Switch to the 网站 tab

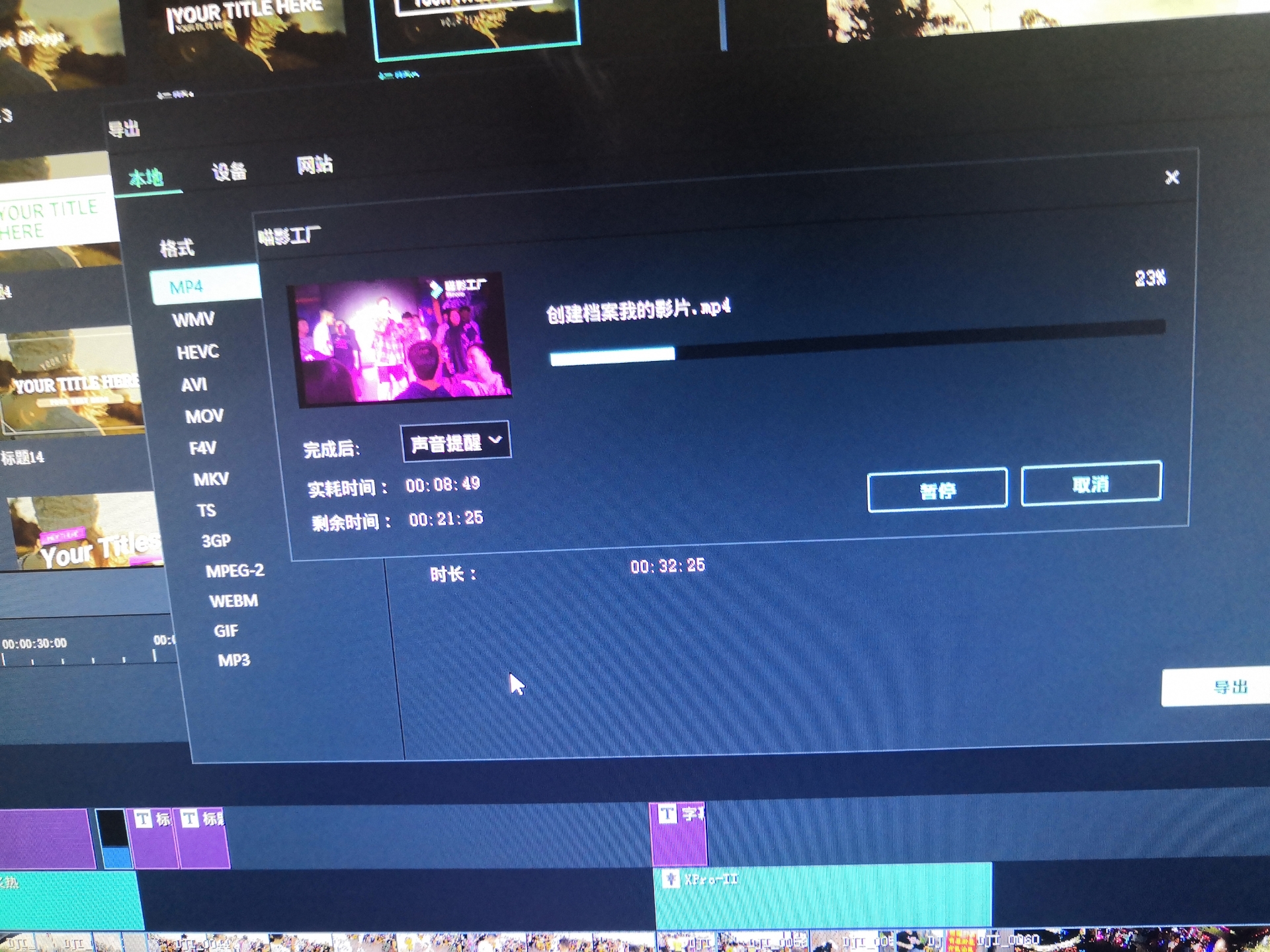click(314, 165)
